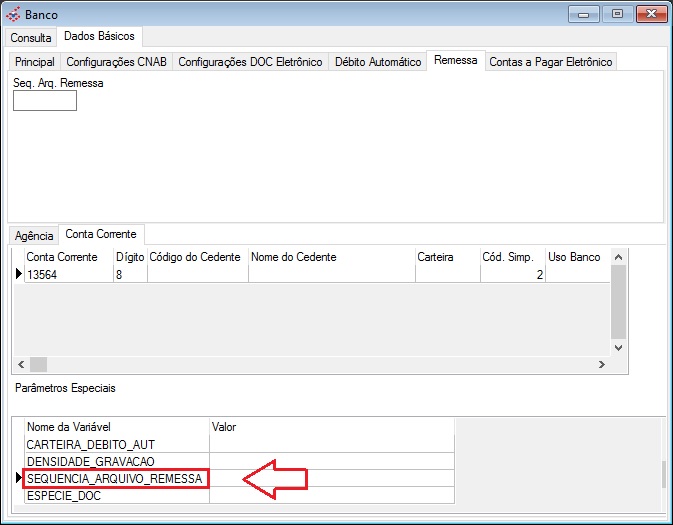
Task: Open Contas a Pagar Eletrônico tab
Action: 550,62
